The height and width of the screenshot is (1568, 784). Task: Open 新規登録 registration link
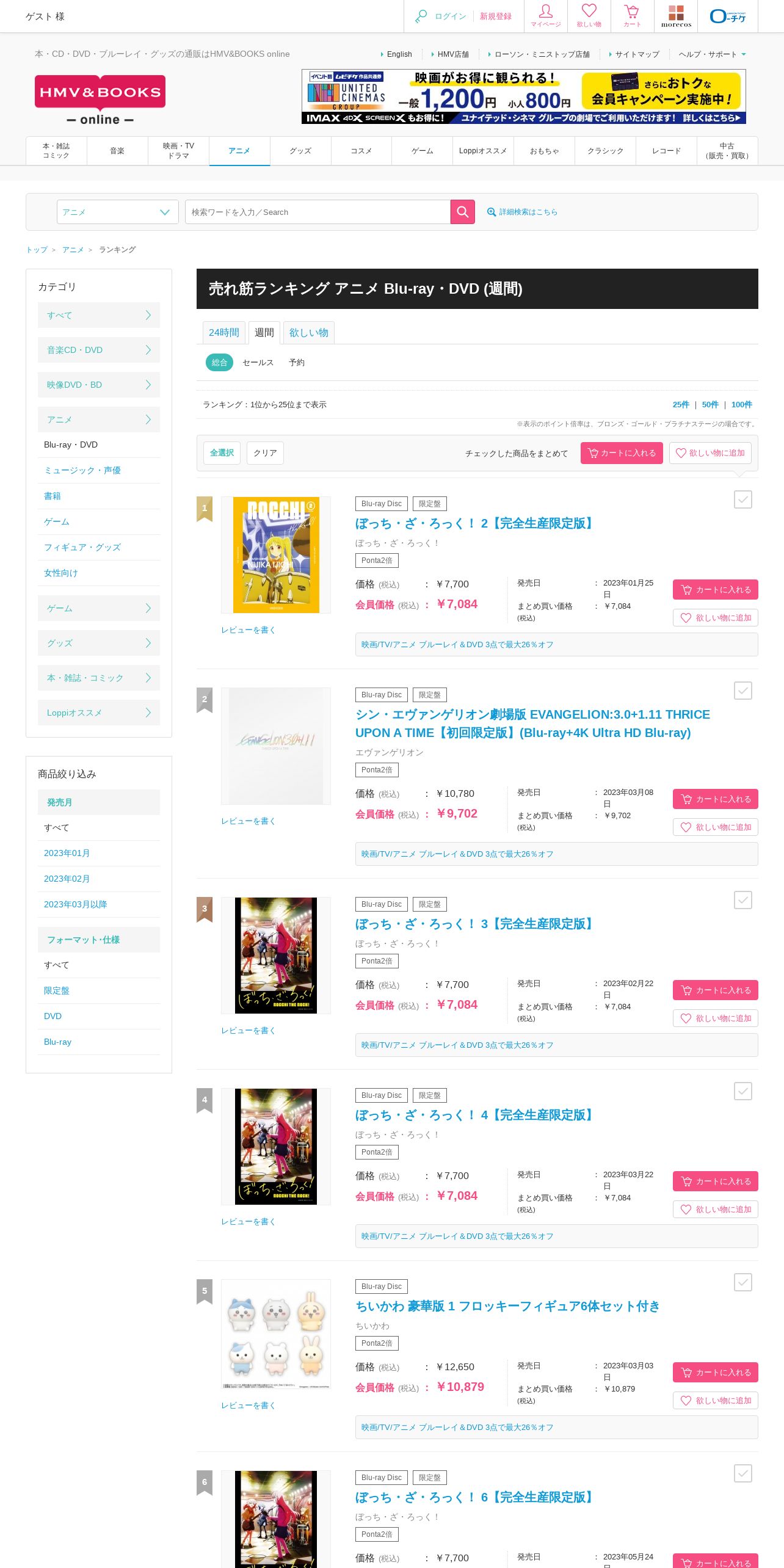pyautogui.click(x=496, y=16)
